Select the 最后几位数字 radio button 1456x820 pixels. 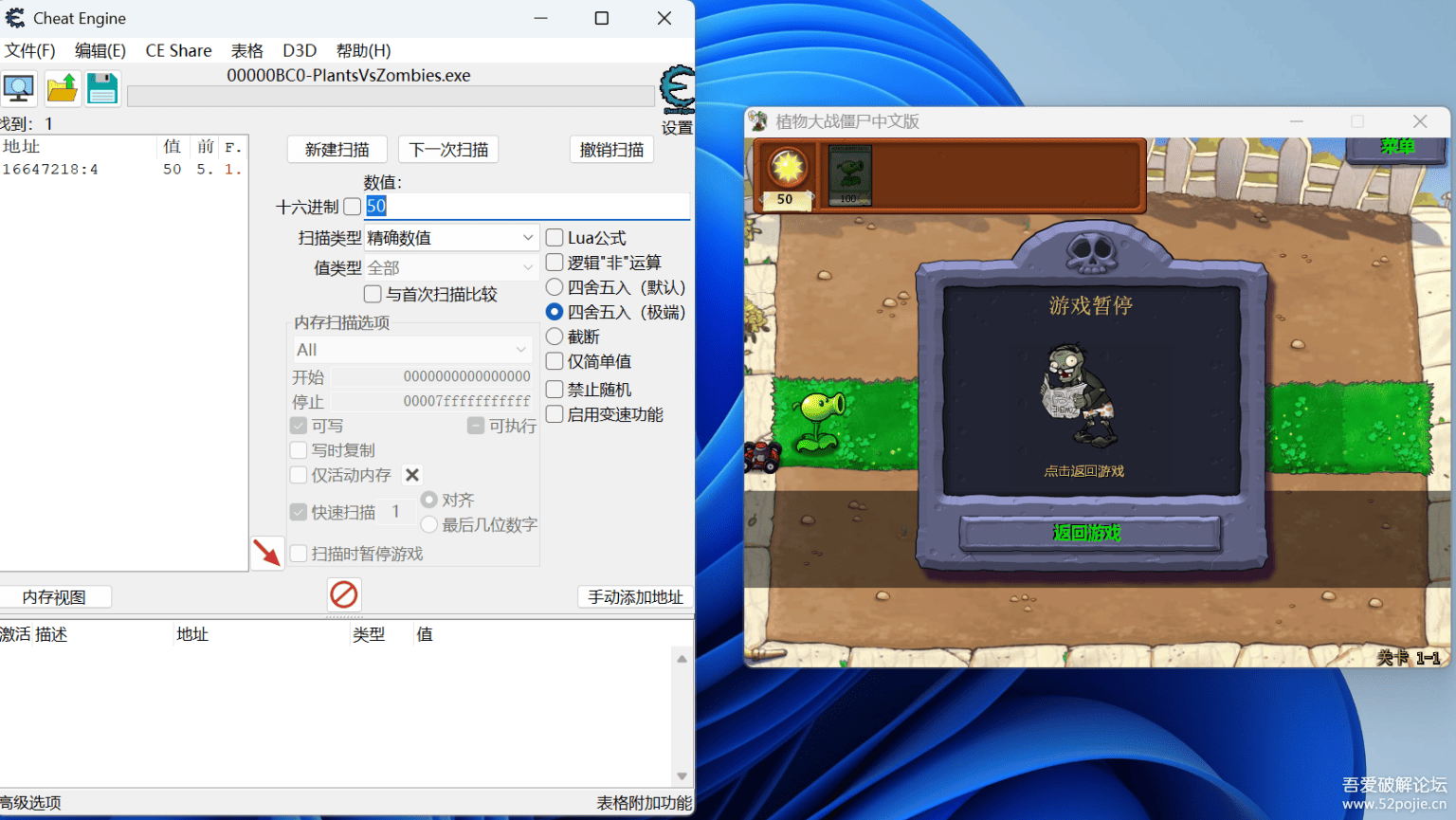[429, 524]
